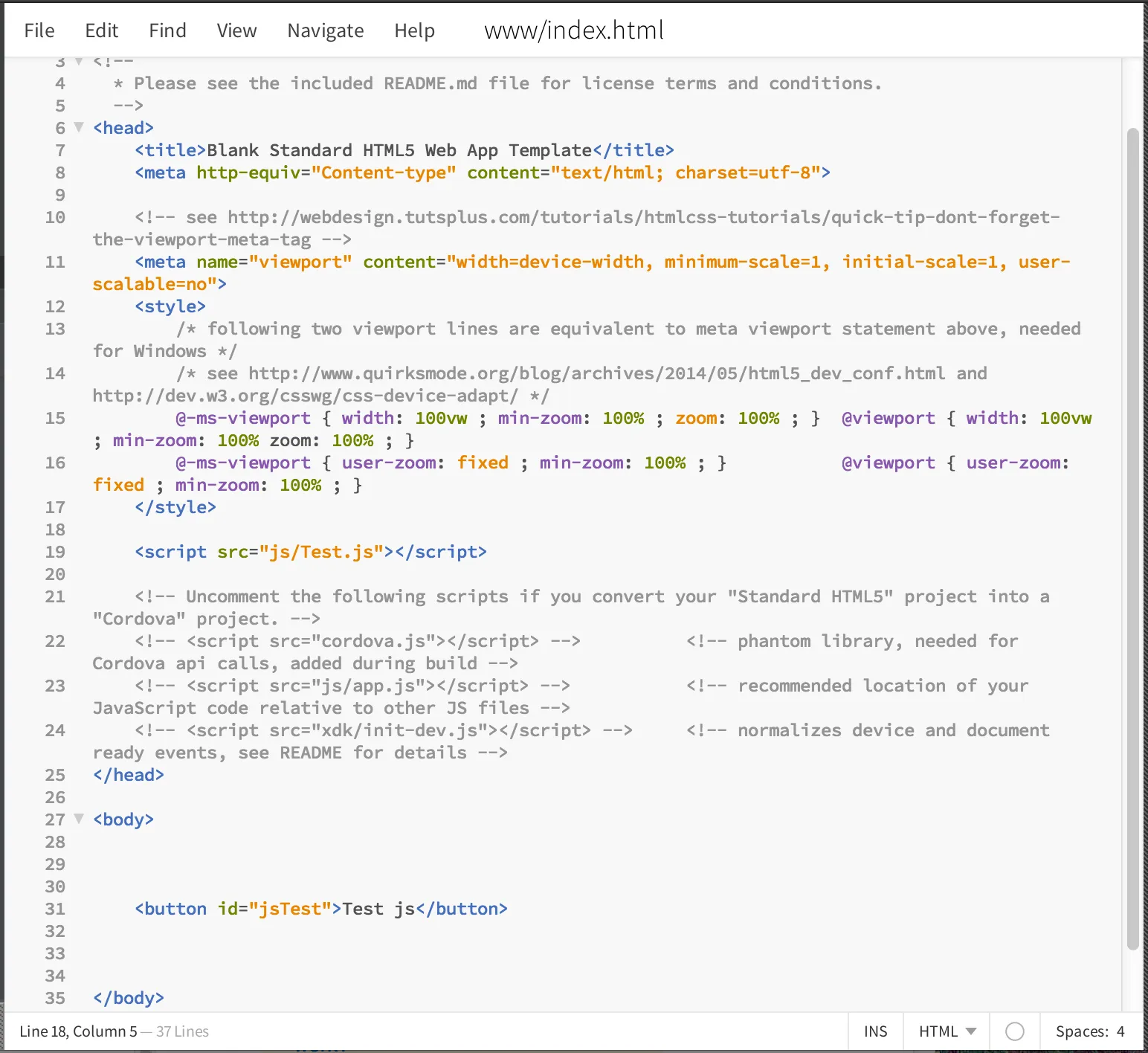Image resolution: width=1148 pixels, height=1053 pixels.
Task: Open the File menu
Action: pyautogui.click(x=39, y=30)
